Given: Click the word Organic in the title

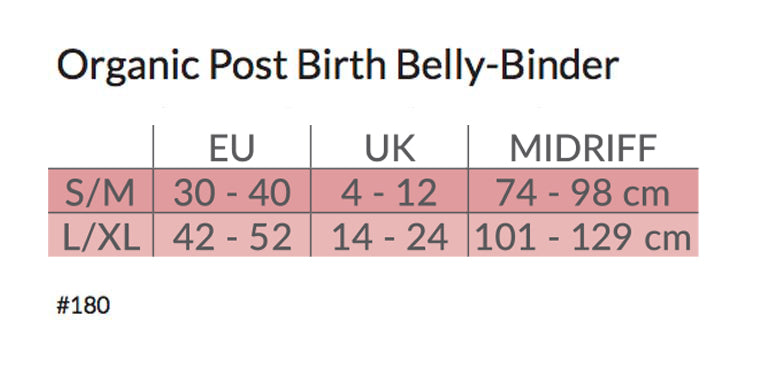Looking at the screenshot, I should click(128, 67).
